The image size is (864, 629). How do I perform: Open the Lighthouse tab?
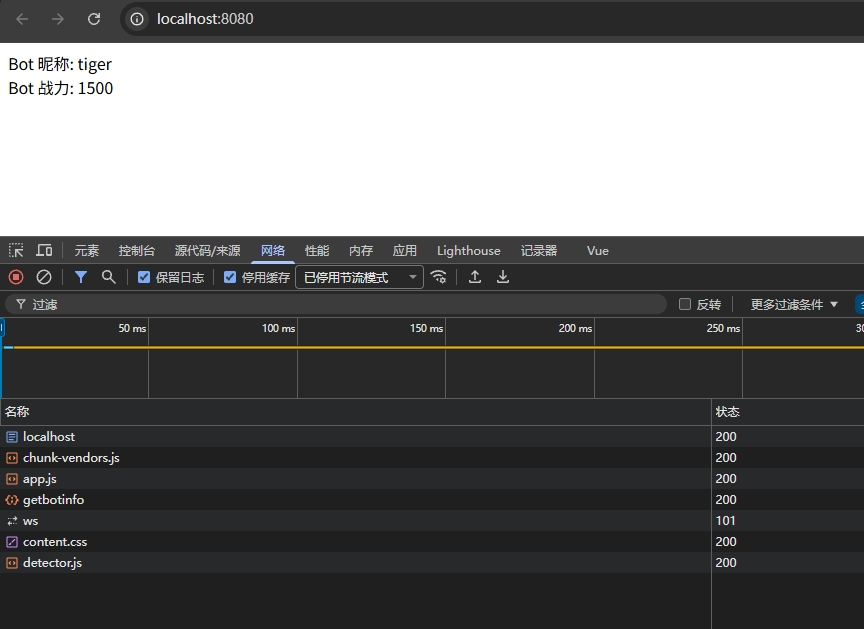[x=468, y=251]
